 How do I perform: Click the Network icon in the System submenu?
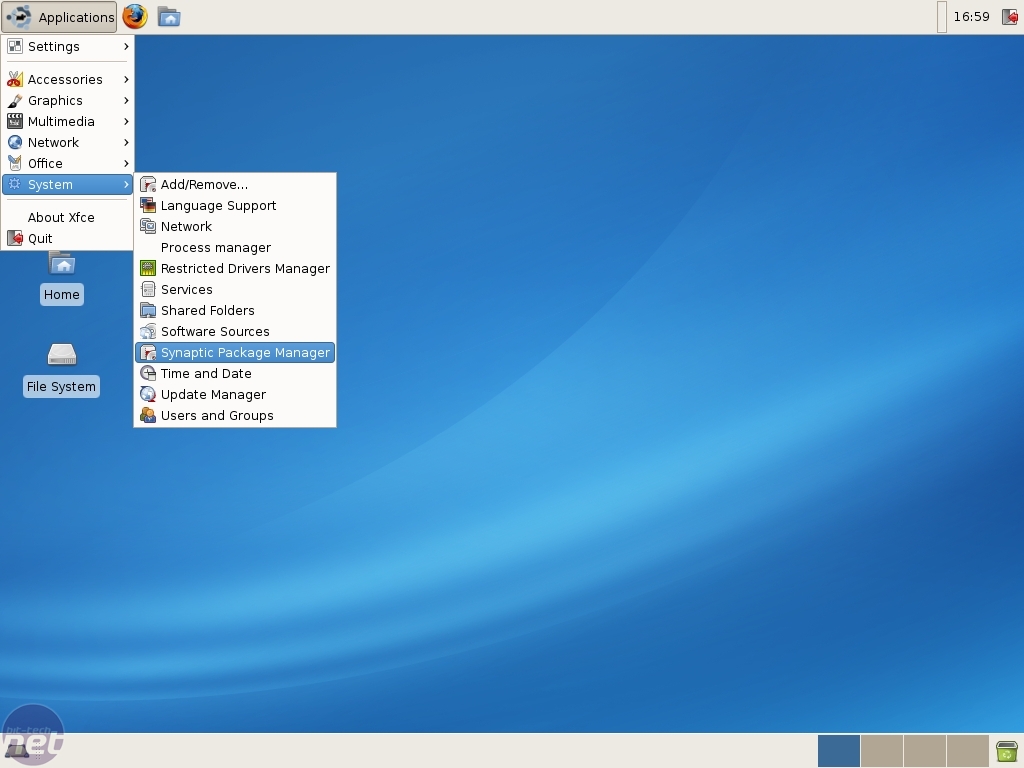[x=148, y=227]
